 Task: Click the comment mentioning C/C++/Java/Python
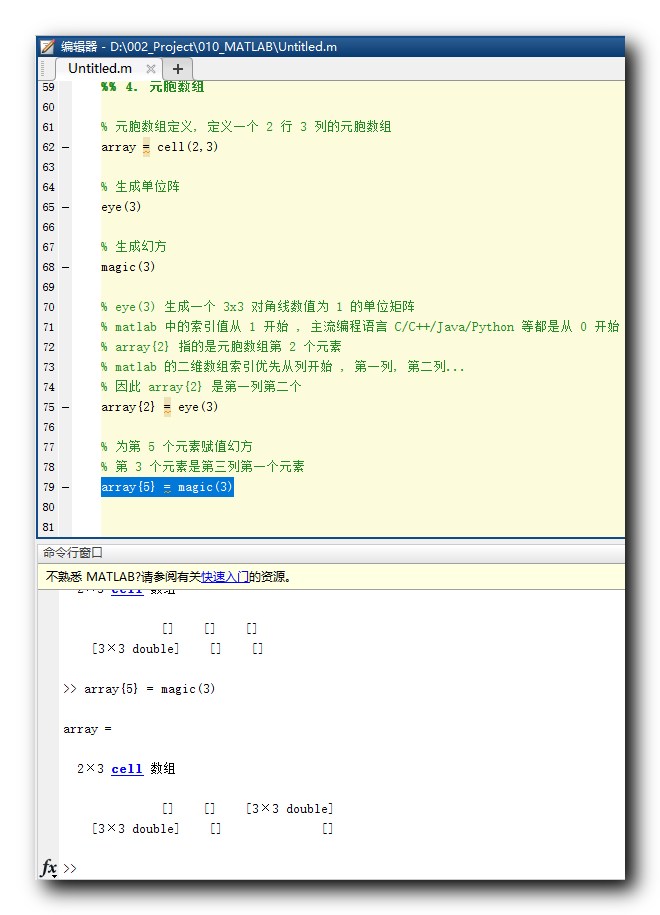360,327
